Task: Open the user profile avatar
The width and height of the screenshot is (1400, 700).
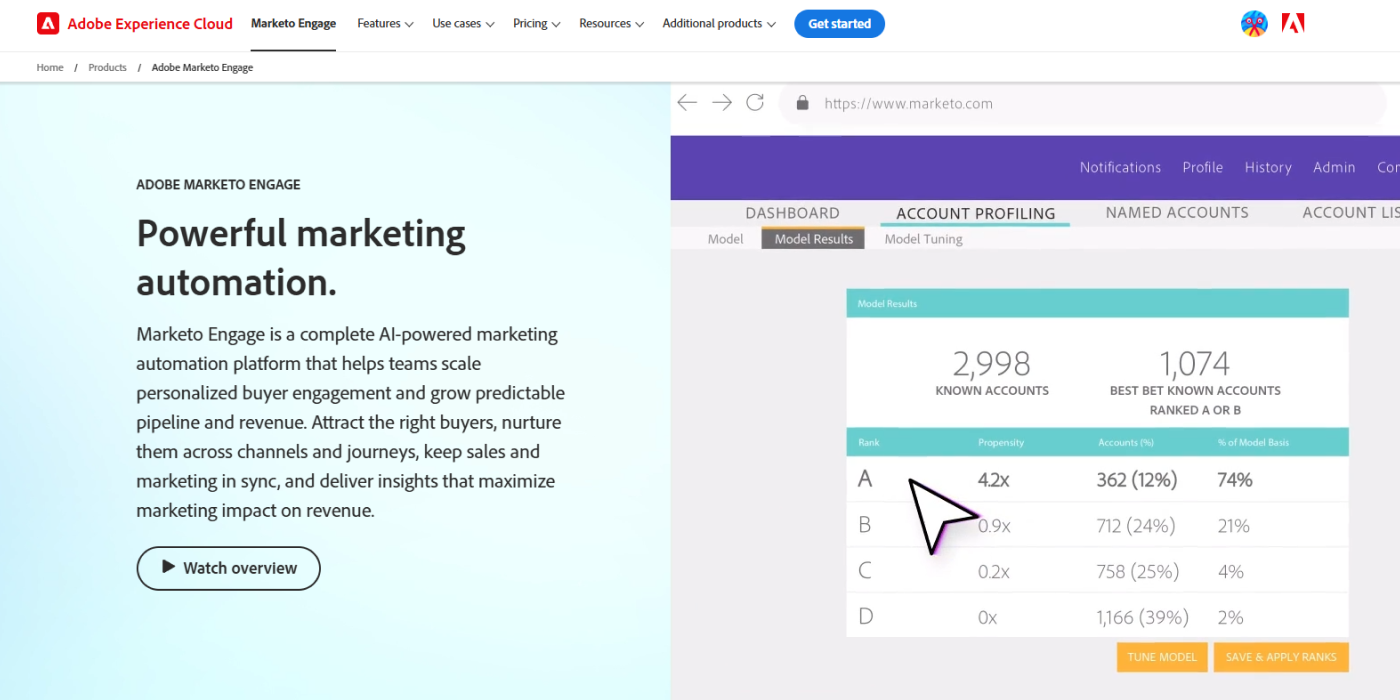Action: pos(1254,23)
